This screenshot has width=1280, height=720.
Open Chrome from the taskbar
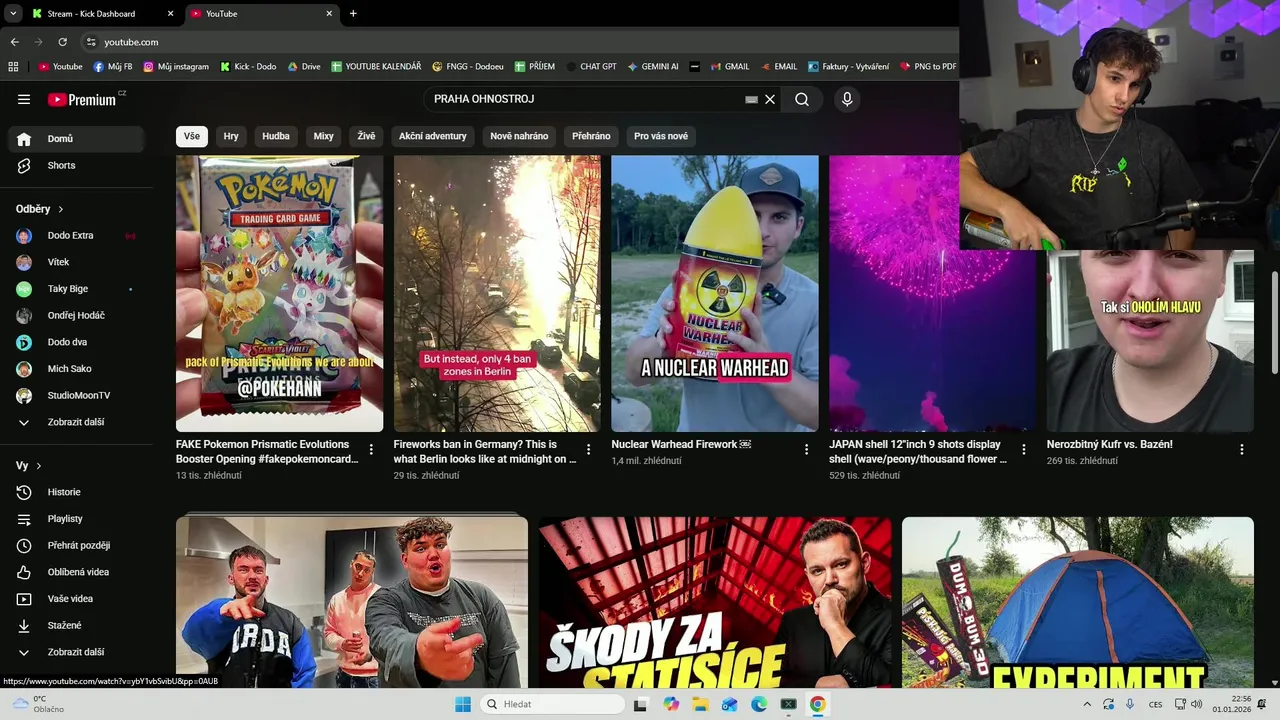click(x=818, y=704)
